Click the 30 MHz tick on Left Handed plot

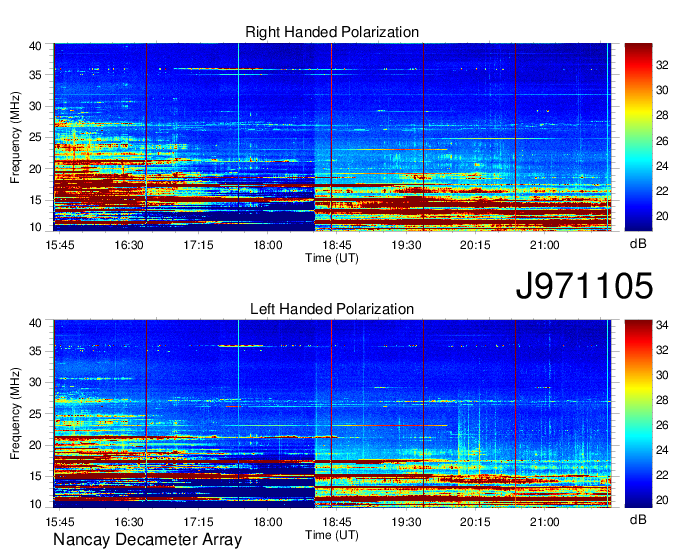tap(35, 383)
